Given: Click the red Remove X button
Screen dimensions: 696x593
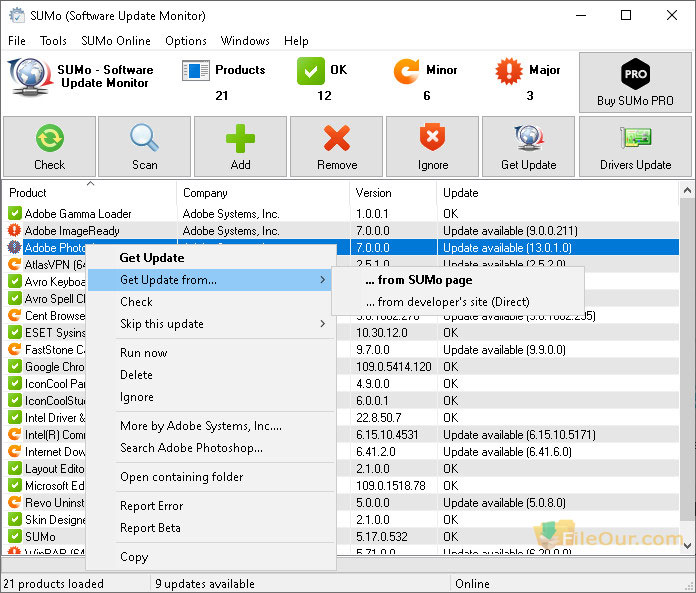Looking at the screenshot, I should [336, 146].
